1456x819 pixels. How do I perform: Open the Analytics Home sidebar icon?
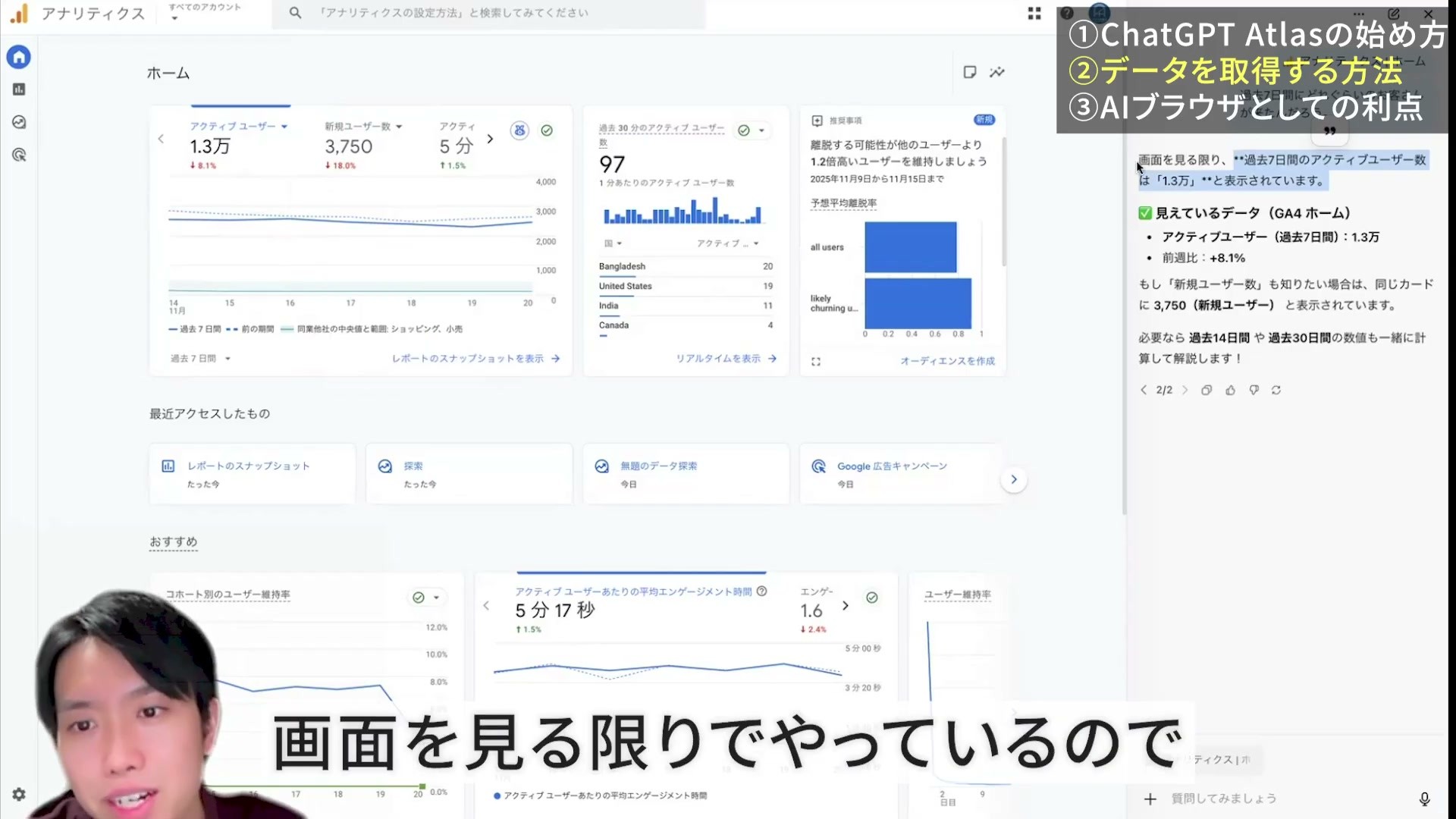click(19, 57)
